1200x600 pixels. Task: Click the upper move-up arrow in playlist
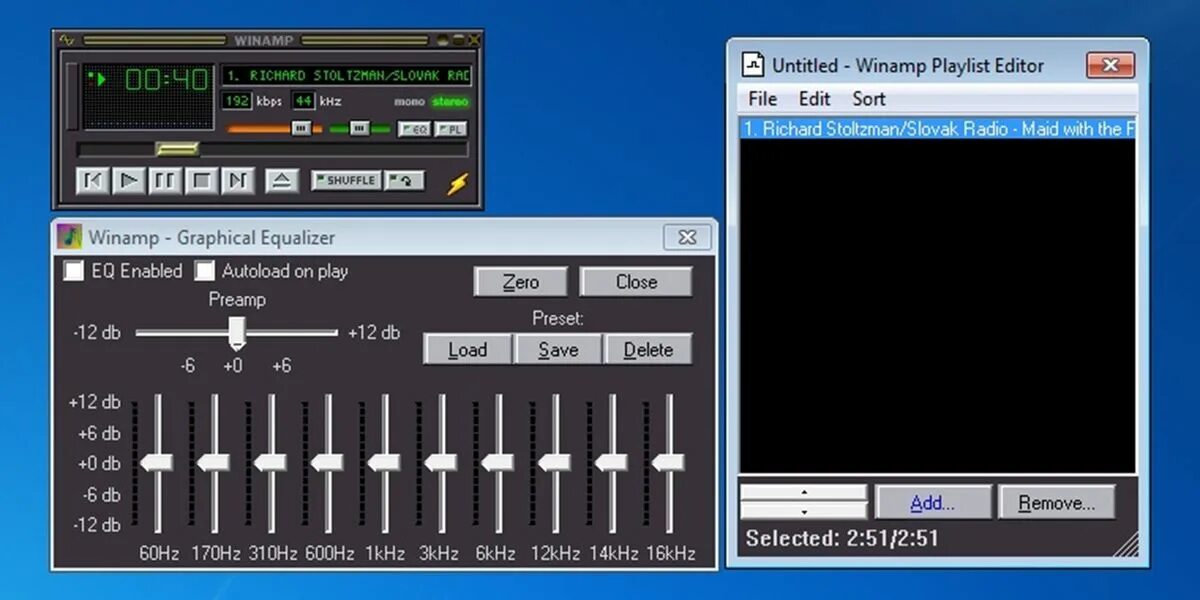[x=803, y=493]
